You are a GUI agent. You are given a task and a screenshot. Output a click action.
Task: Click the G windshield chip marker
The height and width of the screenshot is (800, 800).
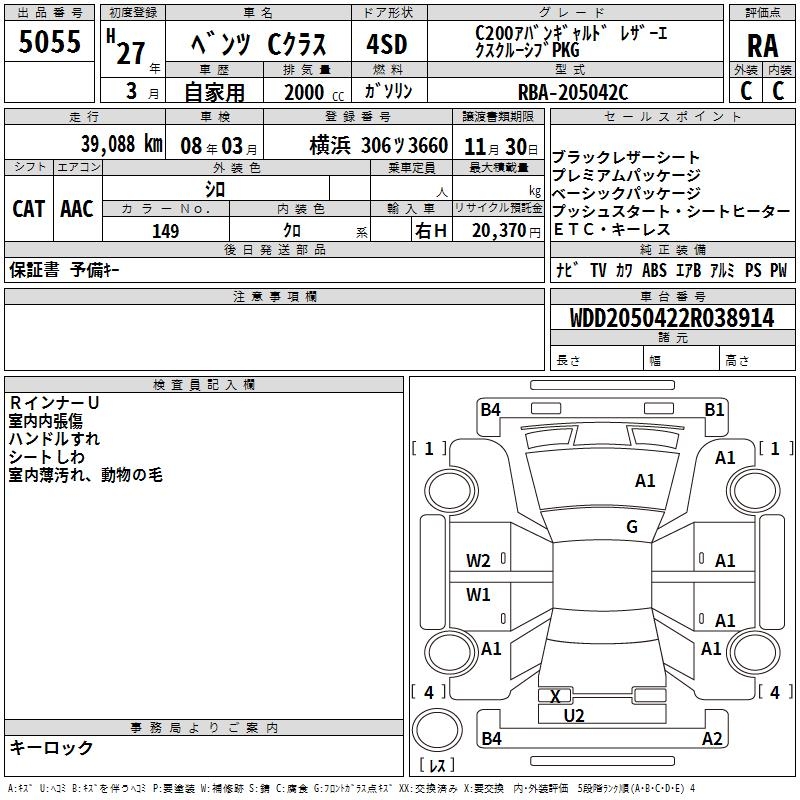click(x=631, y=527)
